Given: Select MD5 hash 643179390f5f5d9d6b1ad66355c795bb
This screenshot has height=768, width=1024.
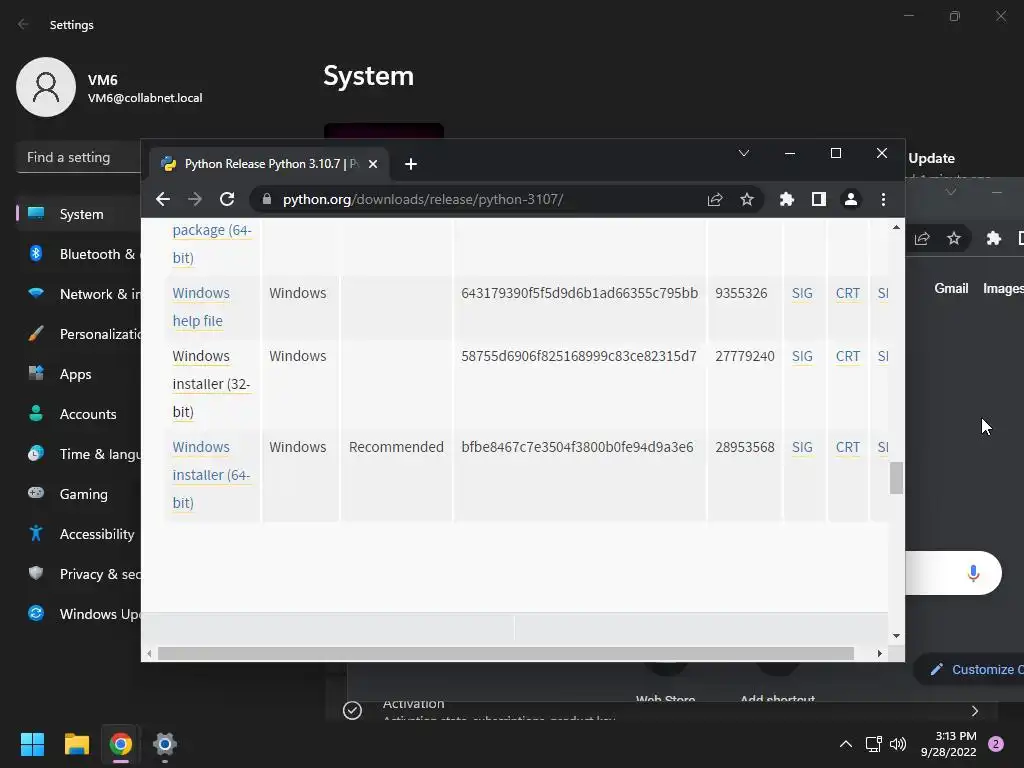Looking at the screenshot, I should (579, 293).
